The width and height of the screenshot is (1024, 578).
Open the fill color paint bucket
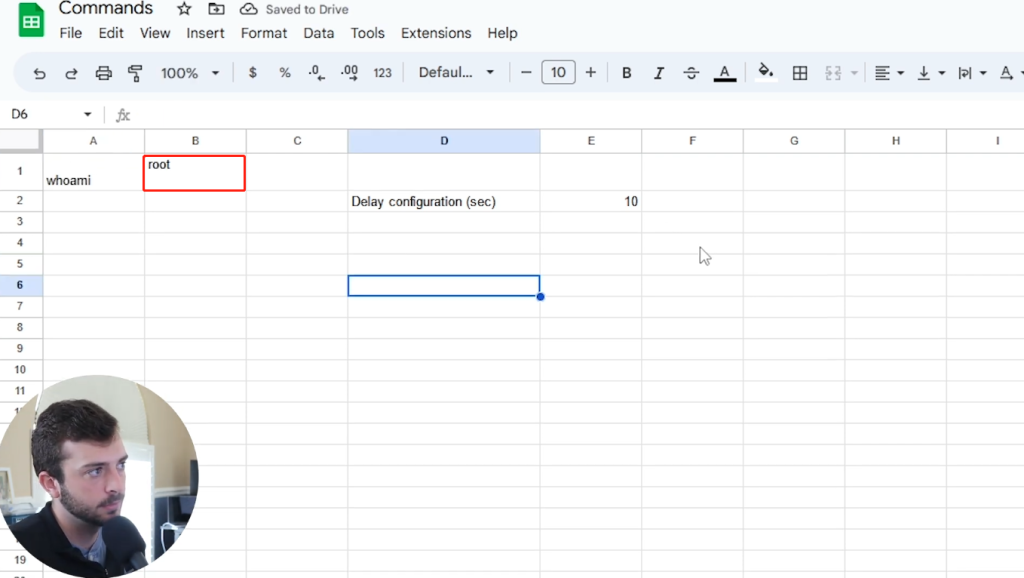tap(765, 72)
